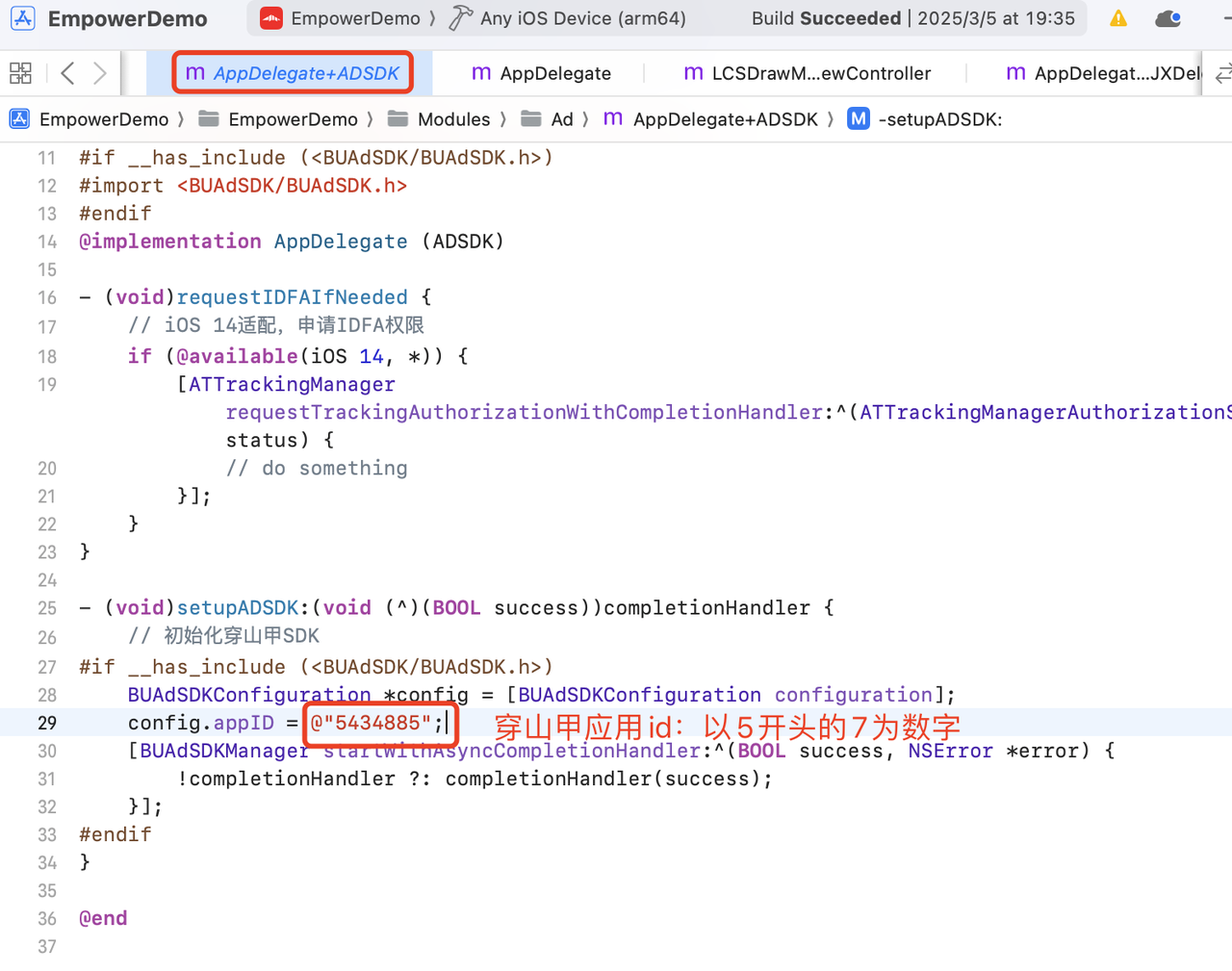
Task: Click the EmpowerDemo window title
Action: click(127, 18)
